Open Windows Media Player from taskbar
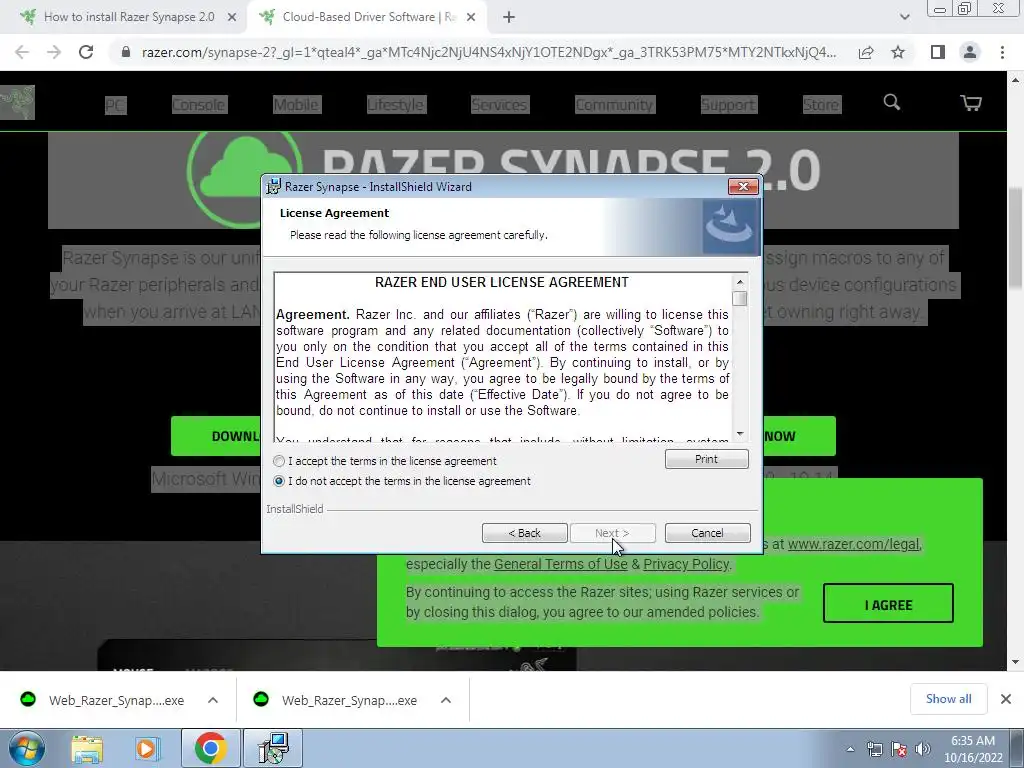This screenshot has width=1024, height=768. (146, 749)
